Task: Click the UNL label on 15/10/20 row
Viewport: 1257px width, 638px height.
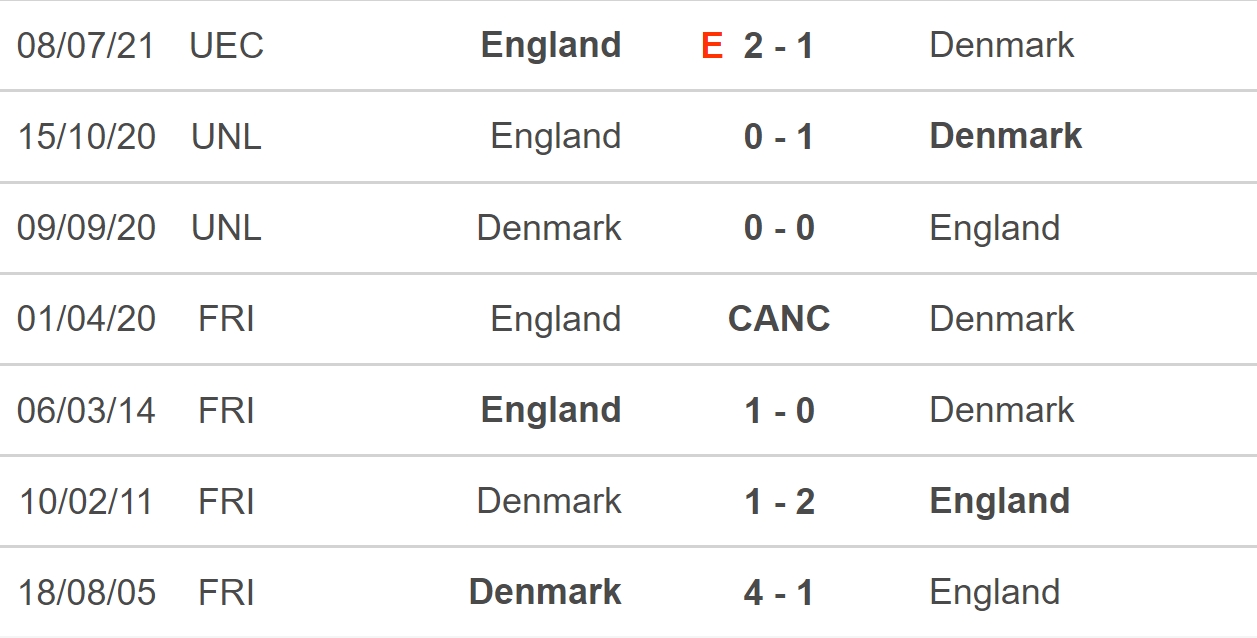Action: [227, 137]
